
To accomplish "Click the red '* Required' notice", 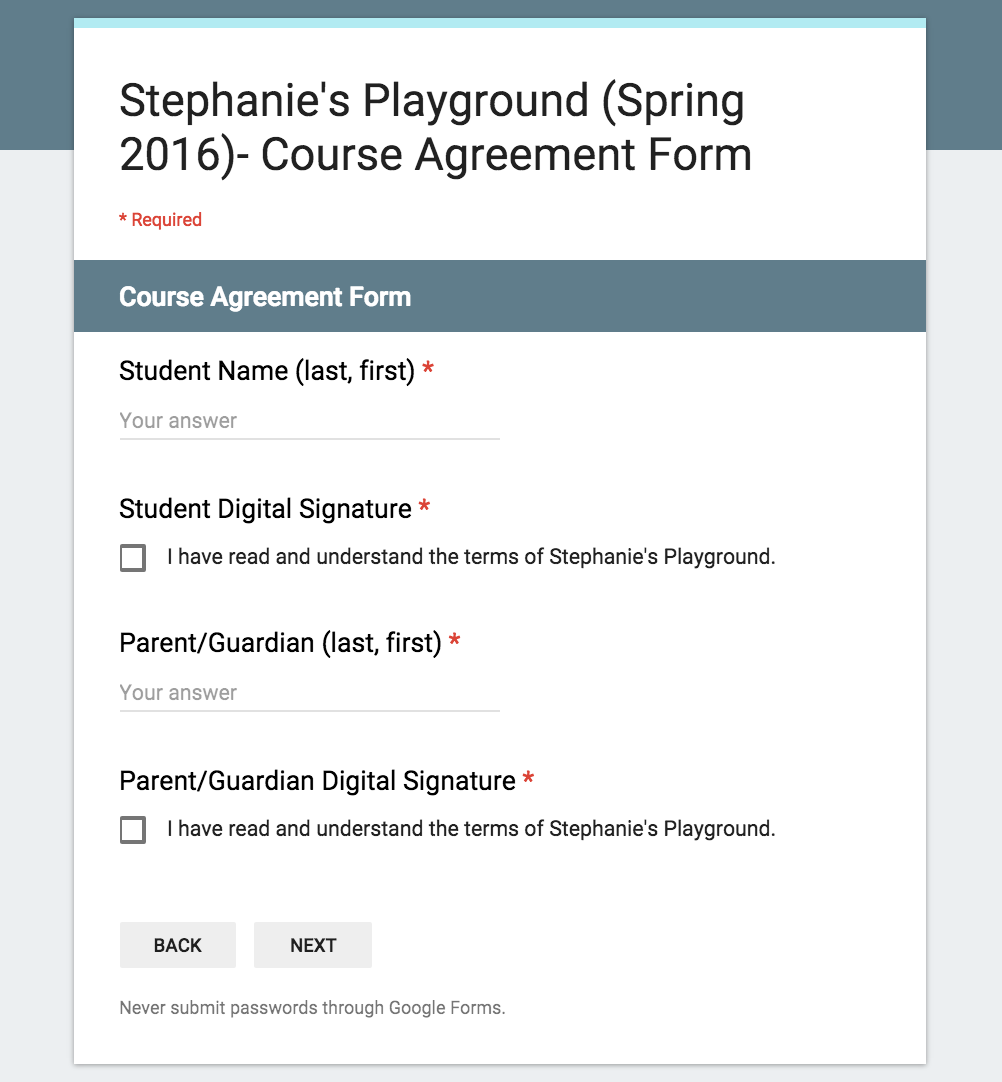I will coord(161,220).
